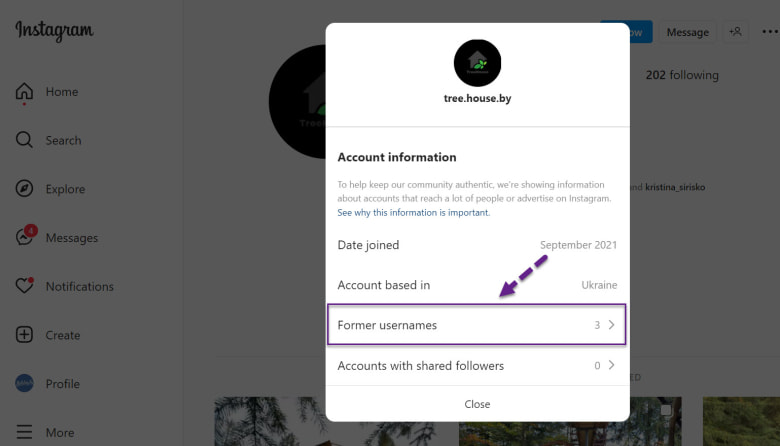The height and width of the screenshot is (446, 780).
Task: Click the add-person suggestion icon
Action: [735, 32]
